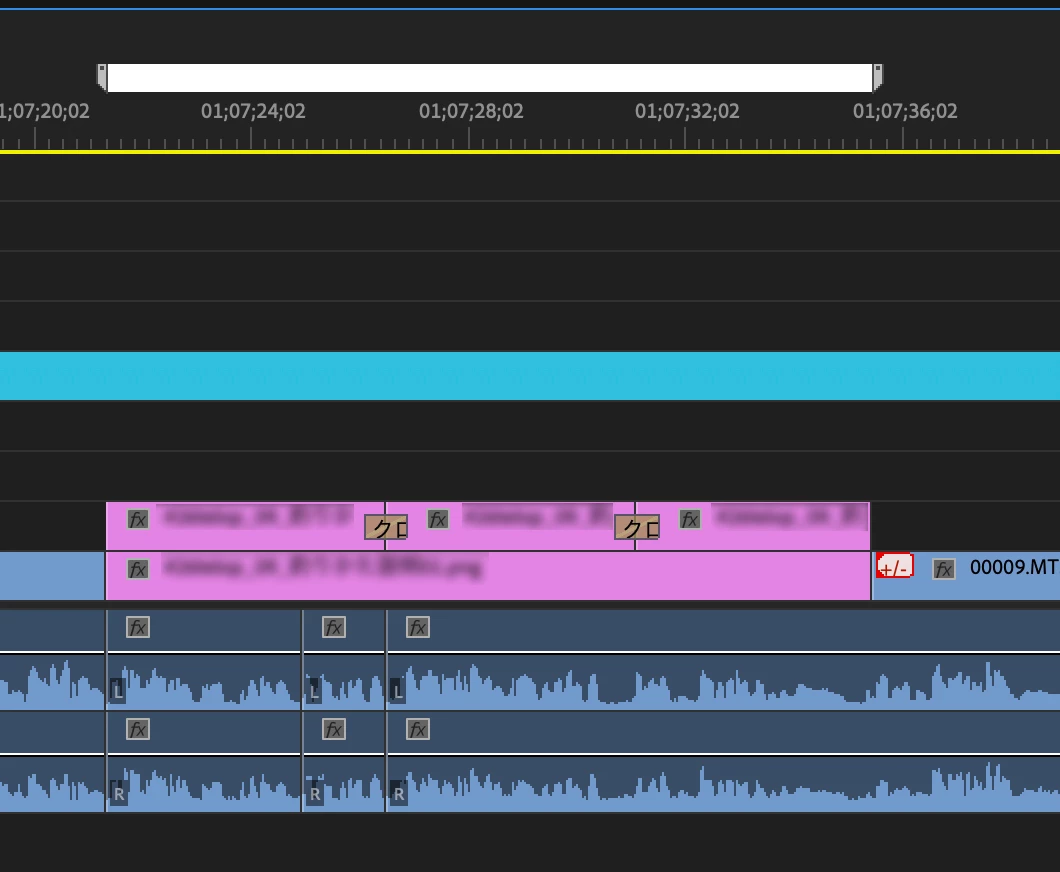Select the long cyan clip on the video track
Viewport: 1060px width, 872px height.
[x=530, y=376]
